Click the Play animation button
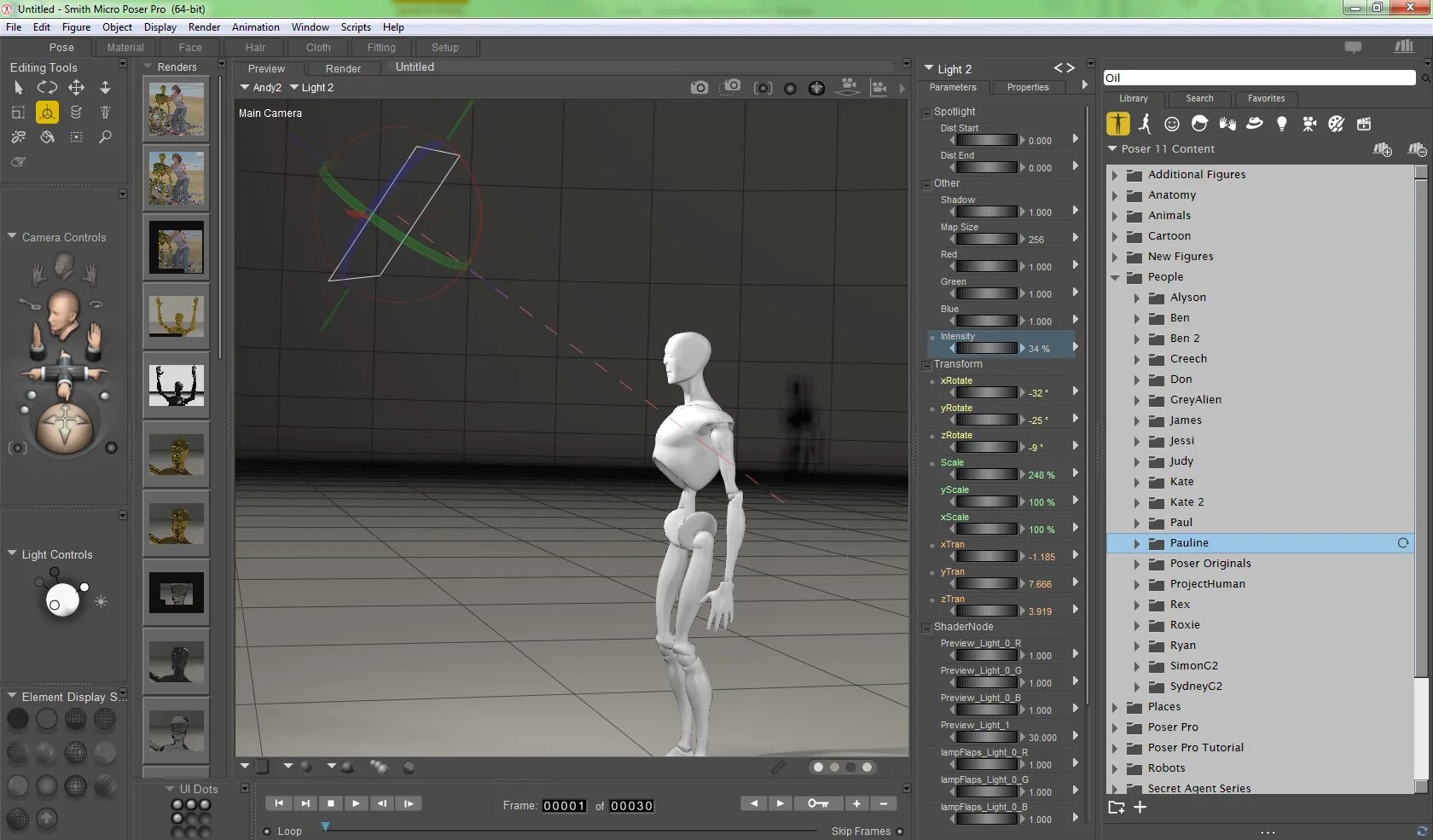This screenshot has height=840, width=1433. (x=357, y=803)
